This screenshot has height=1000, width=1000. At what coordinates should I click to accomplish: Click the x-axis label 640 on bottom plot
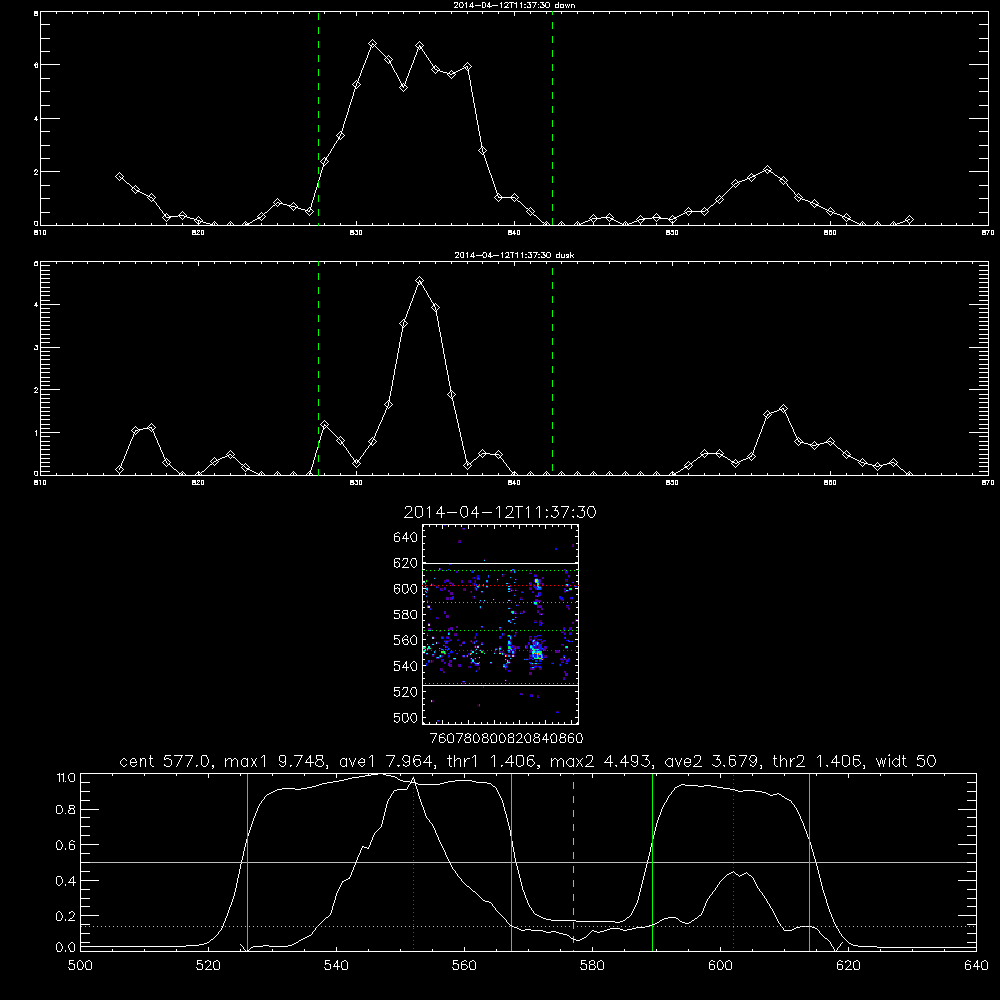click(x=976, y=966)
